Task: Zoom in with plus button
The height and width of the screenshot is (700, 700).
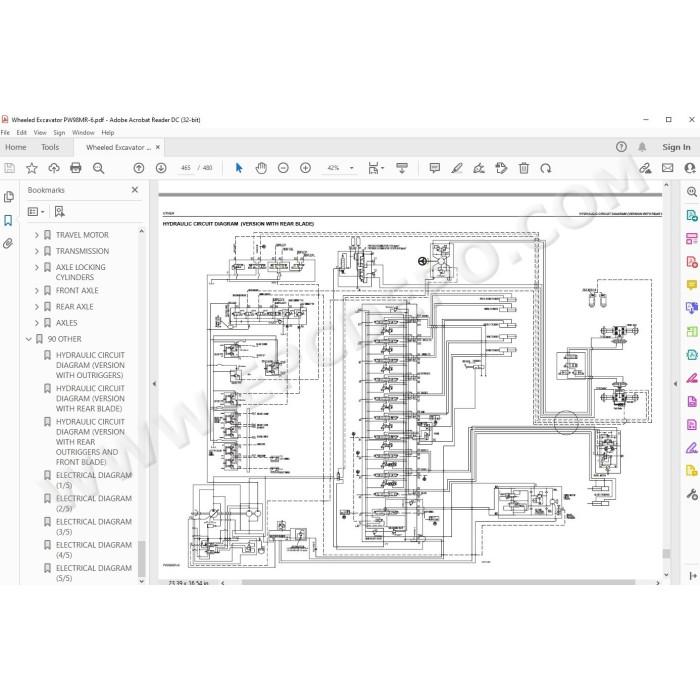Action: point(305,168)
